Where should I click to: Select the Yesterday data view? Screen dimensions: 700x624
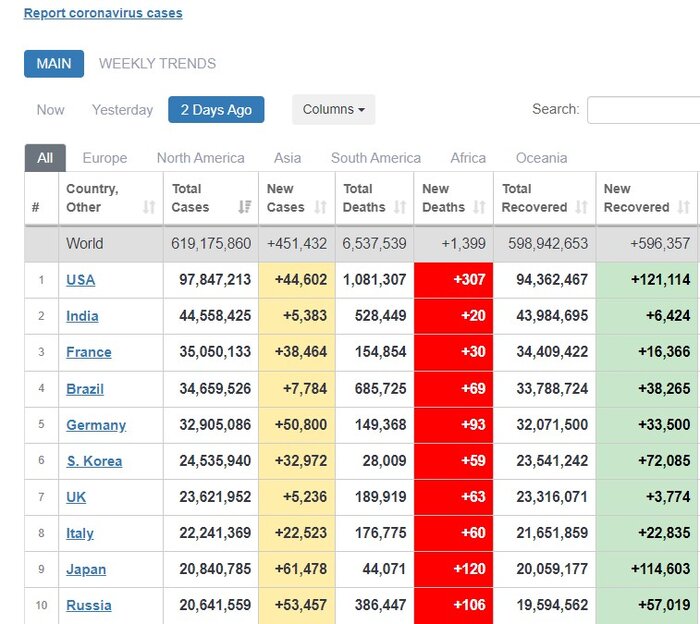click(123, 110)
